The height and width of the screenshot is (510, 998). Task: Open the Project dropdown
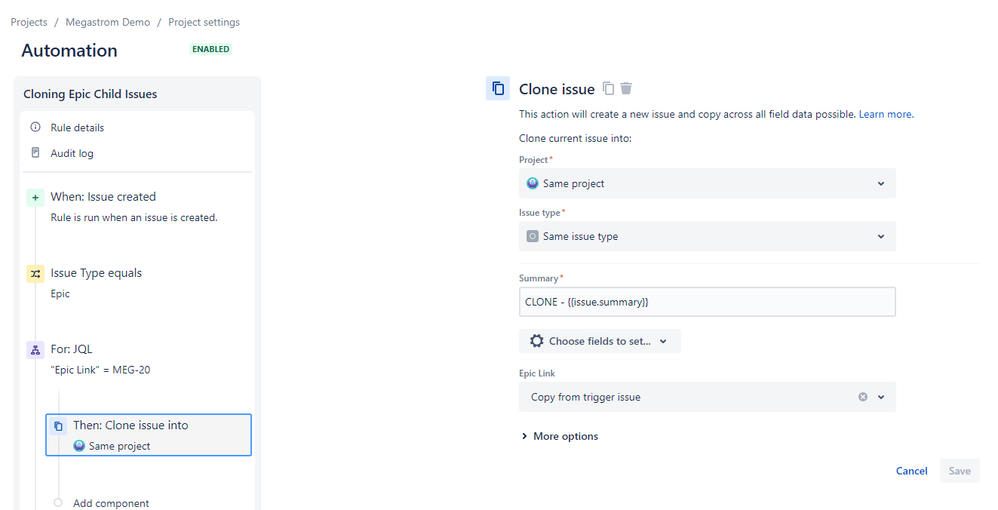pyautogui.click(x=707, y=183)
